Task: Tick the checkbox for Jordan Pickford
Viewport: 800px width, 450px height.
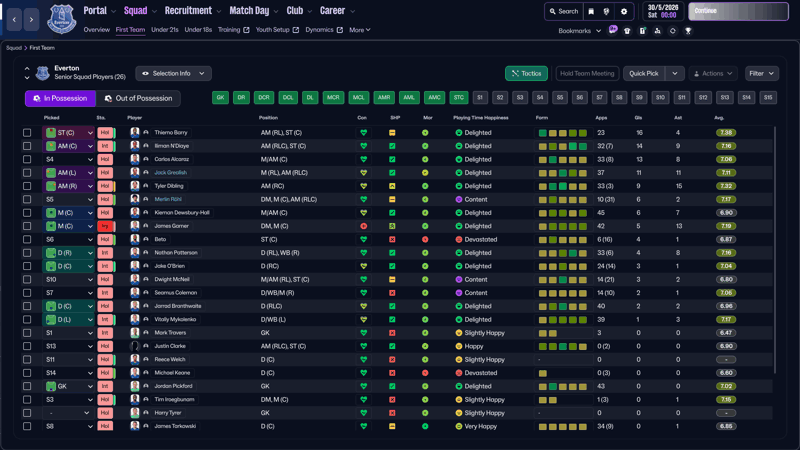Action: (x=27, y=386)
